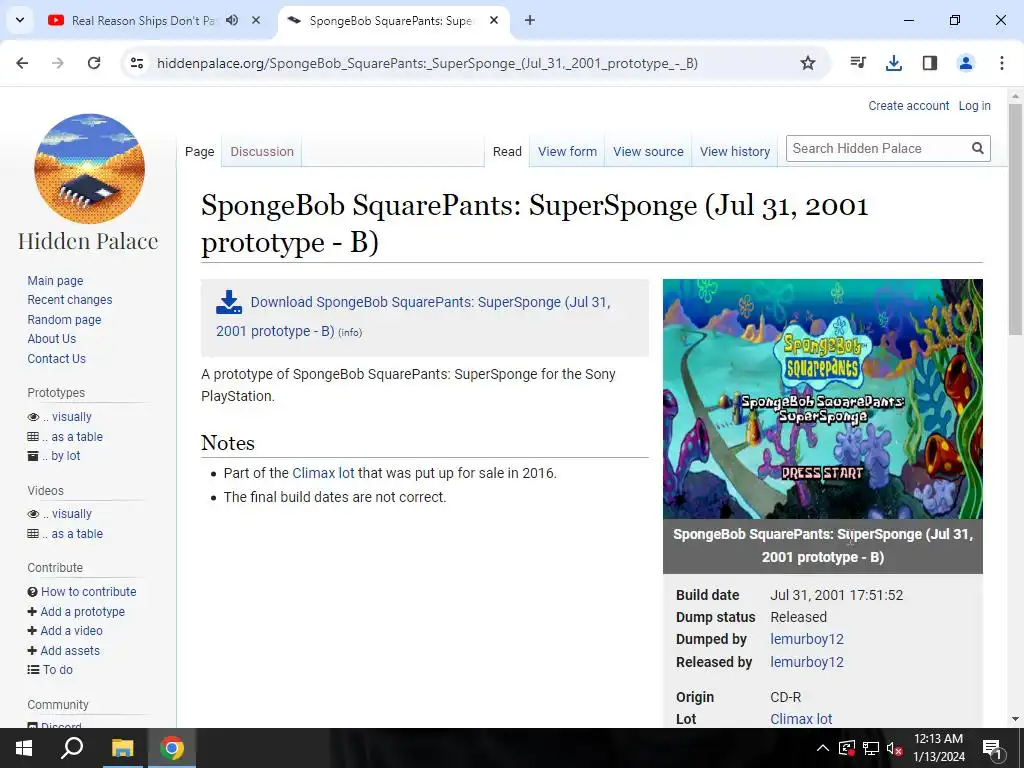Open Recent changes in sidebar

70,300
